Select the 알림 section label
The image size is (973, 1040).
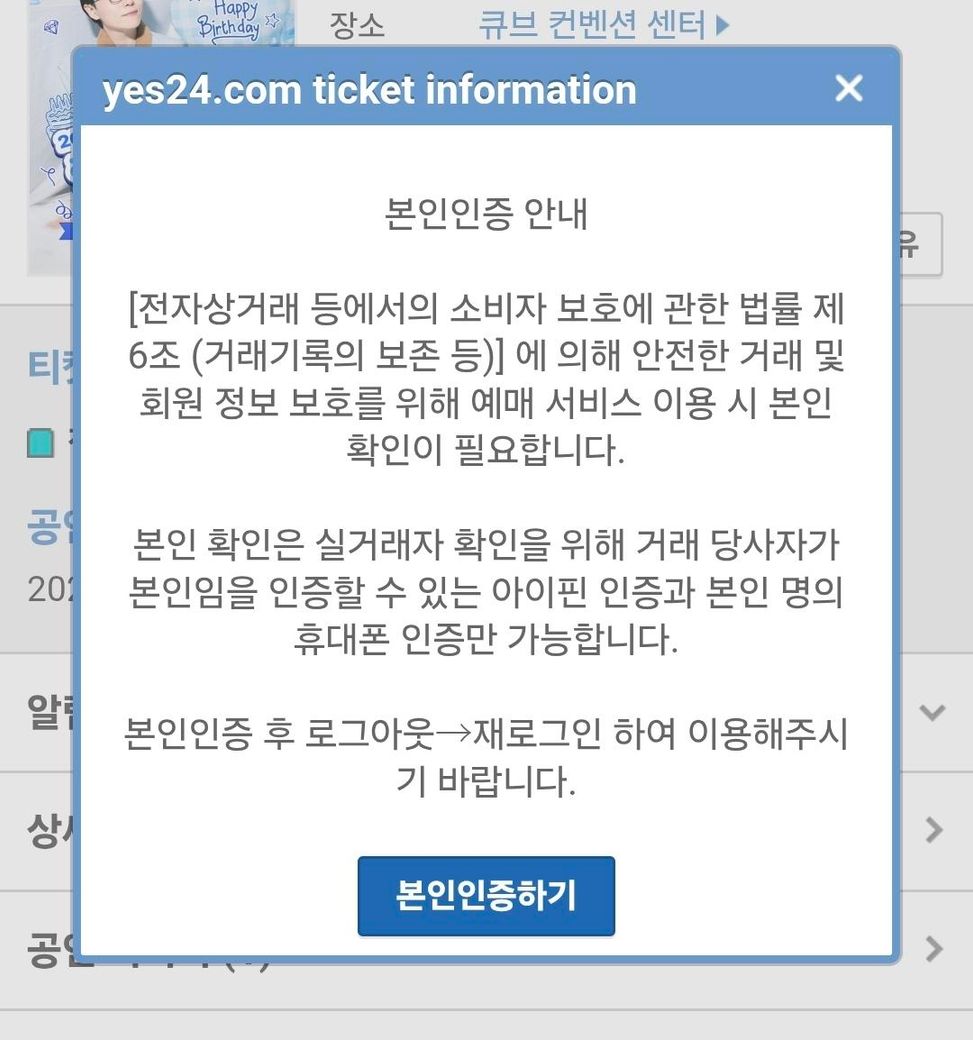[x=50, y=712]
